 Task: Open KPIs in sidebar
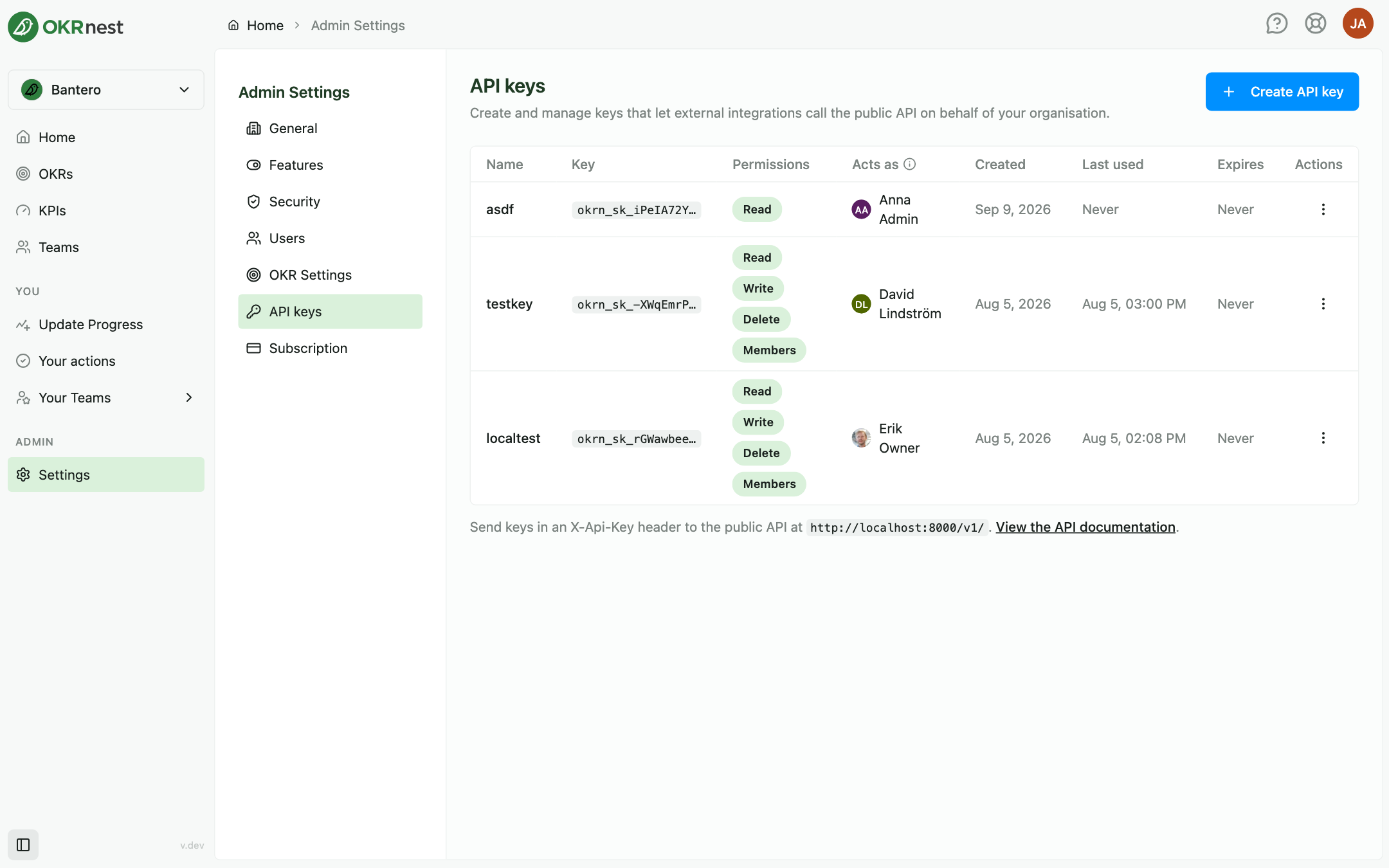click(x=106, y=210)
